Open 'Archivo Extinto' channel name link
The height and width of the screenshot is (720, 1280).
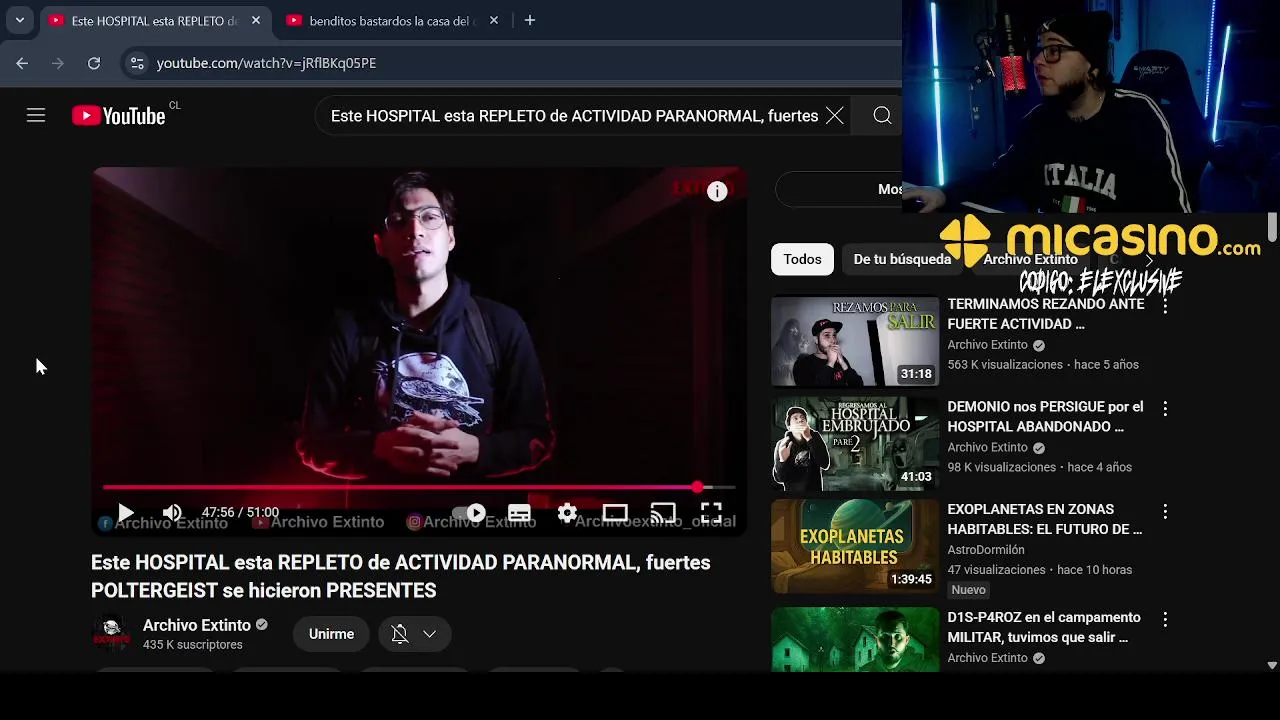[197, 625]
